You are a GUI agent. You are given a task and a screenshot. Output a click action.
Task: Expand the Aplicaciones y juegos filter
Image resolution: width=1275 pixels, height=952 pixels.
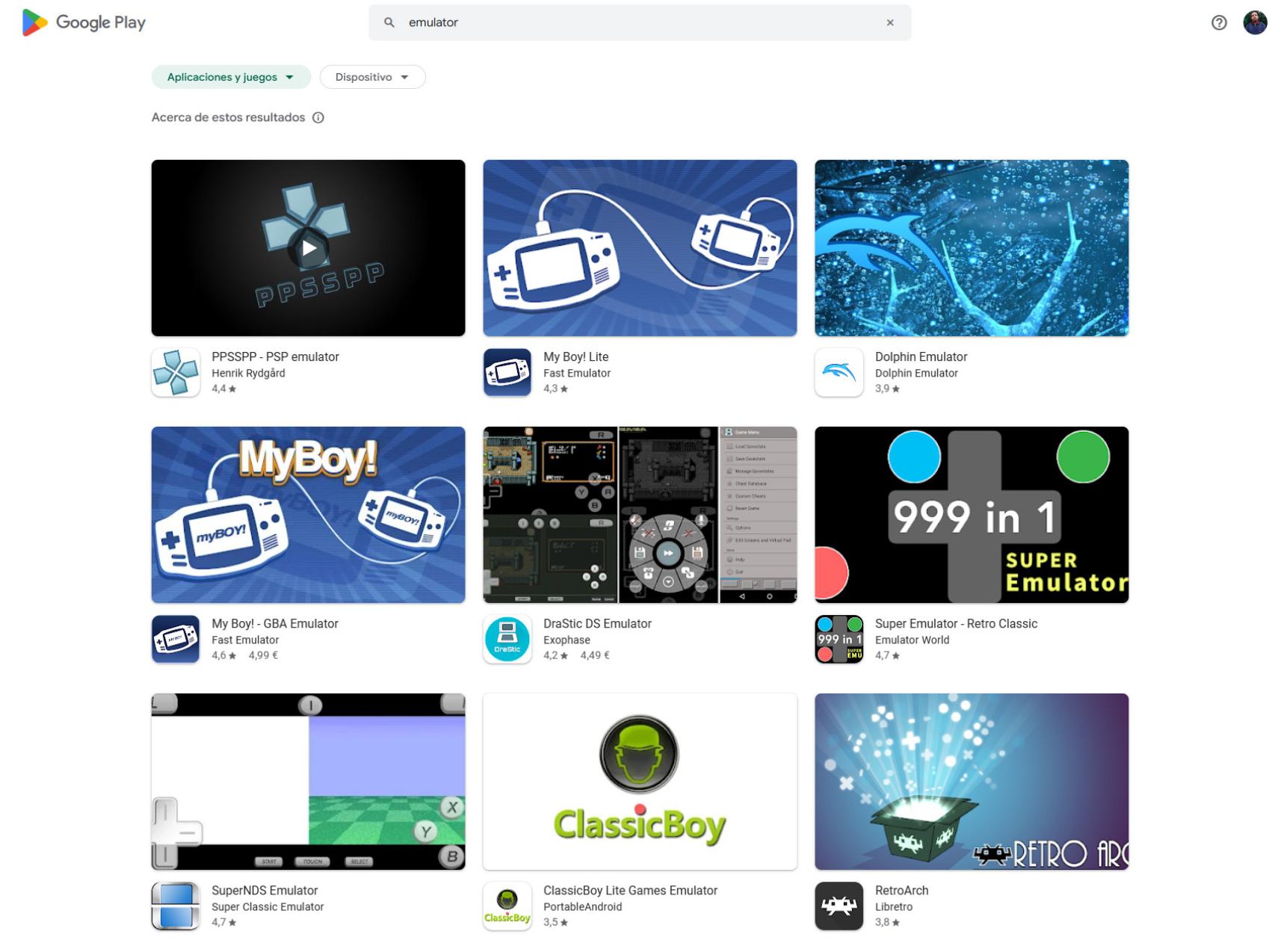click(231, 77)
